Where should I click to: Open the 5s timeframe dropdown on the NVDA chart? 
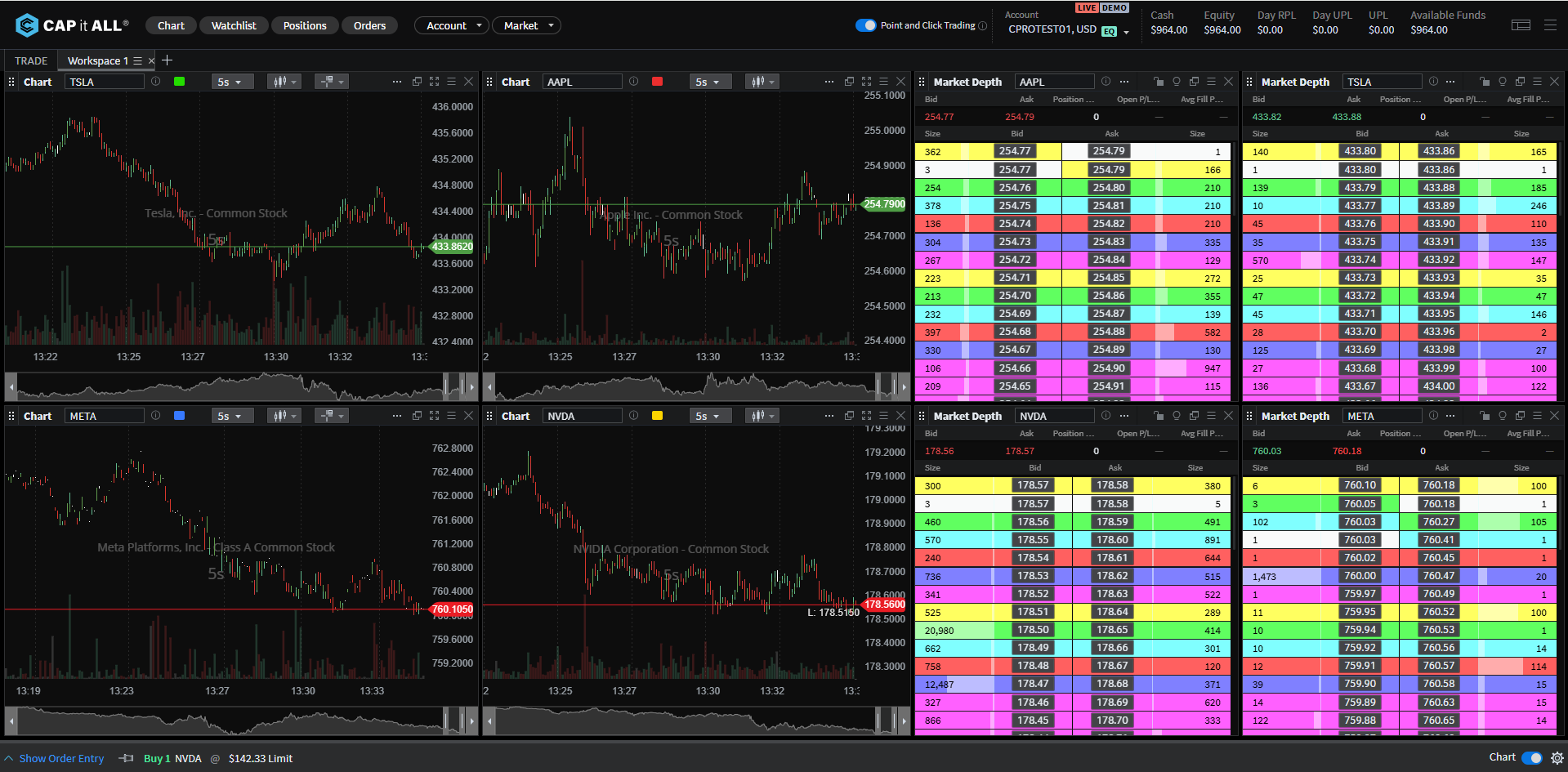709,415
